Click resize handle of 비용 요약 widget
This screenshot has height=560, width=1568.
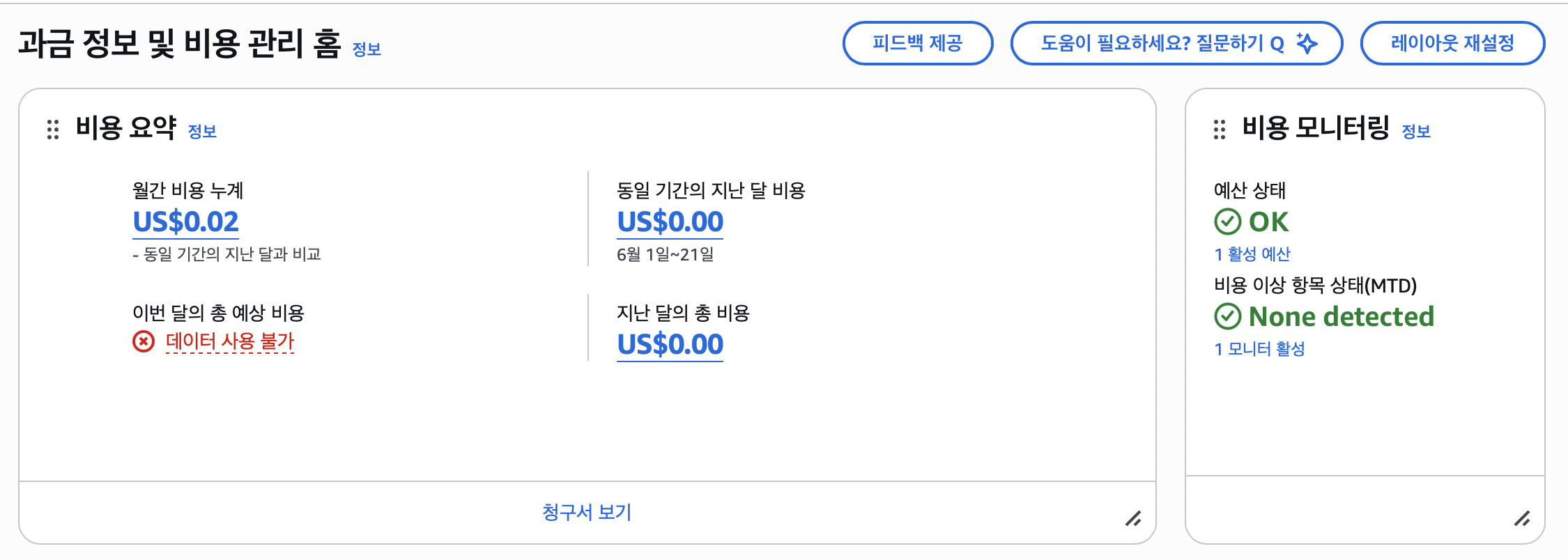[1133, 519]
